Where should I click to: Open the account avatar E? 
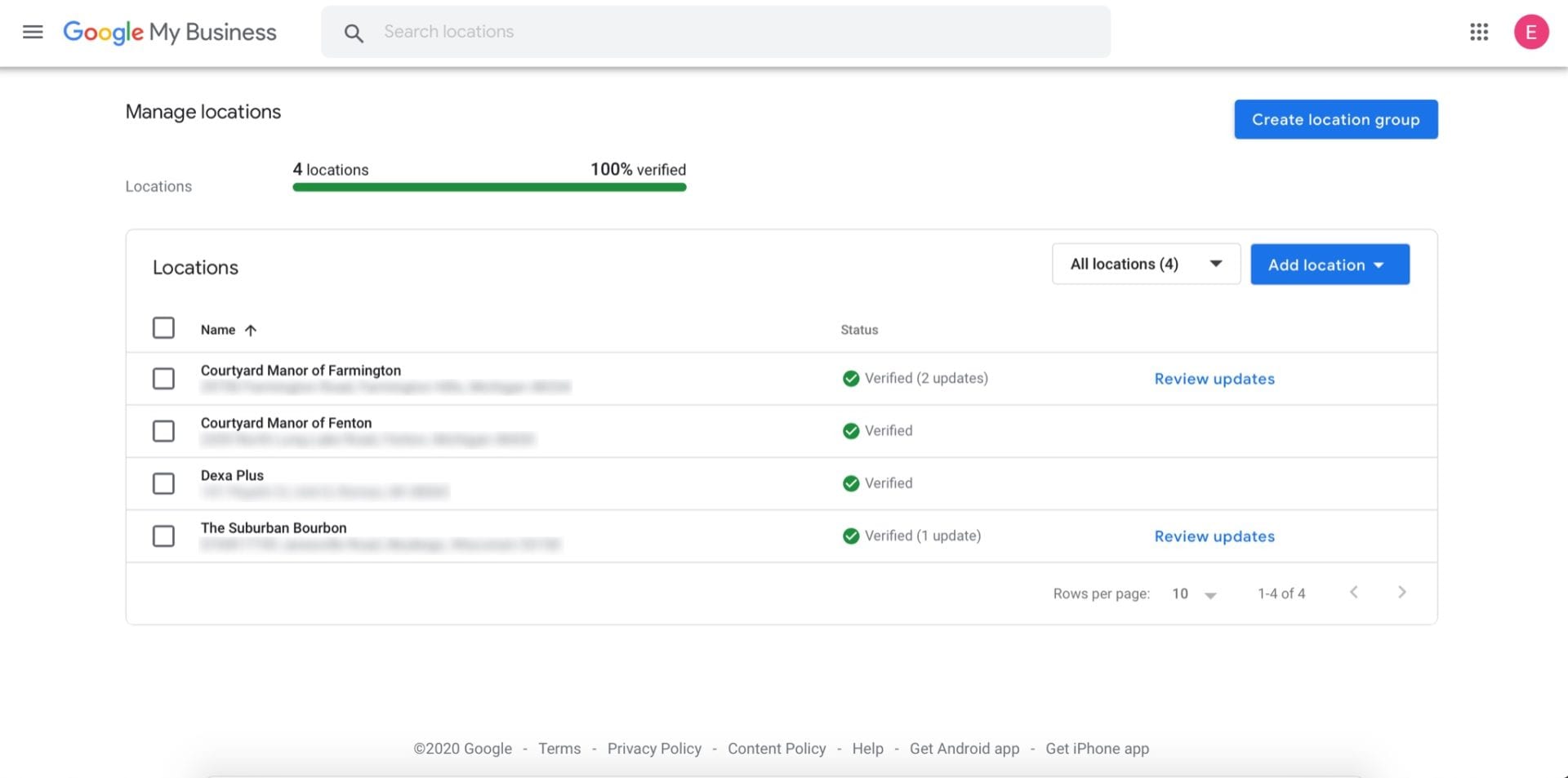[1531, 32]
